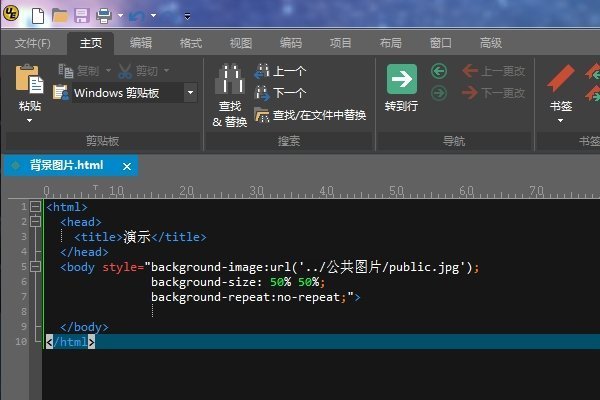Click the Print icon in quick access toolbar

[104, 16]
